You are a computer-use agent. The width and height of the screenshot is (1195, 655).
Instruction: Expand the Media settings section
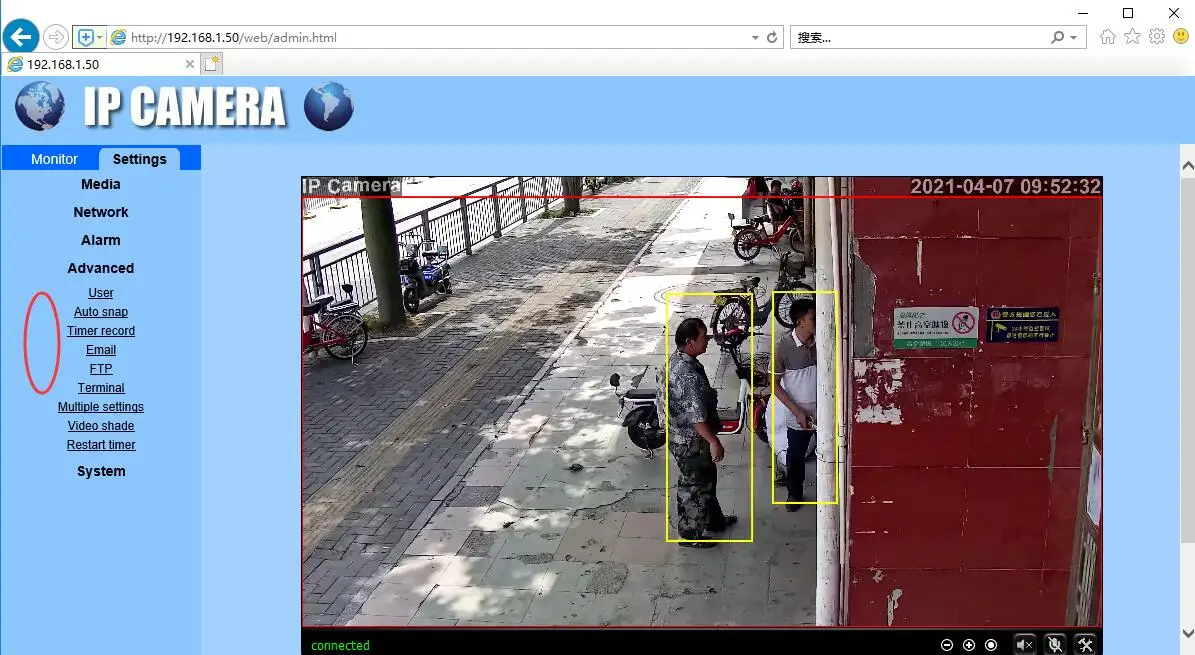101,184
